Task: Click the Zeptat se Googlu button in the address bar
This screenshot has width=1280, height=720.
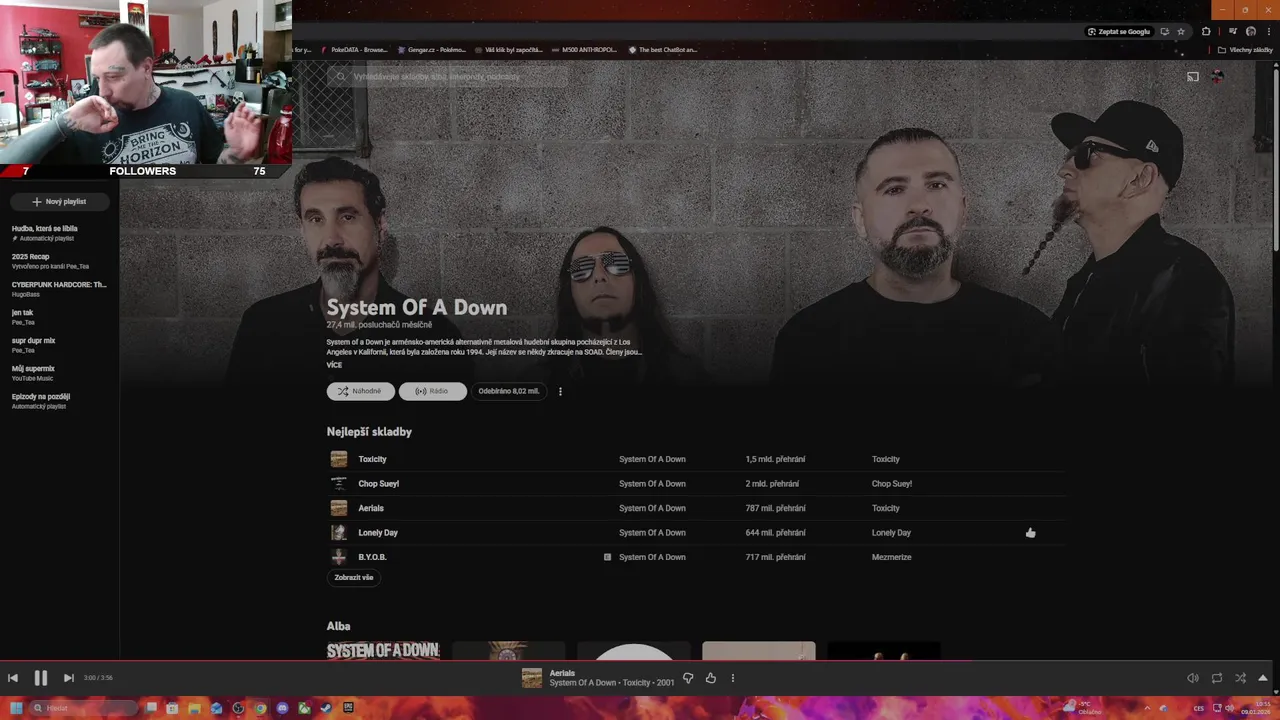Action: pyautogui.click(x=1119, y=31)
